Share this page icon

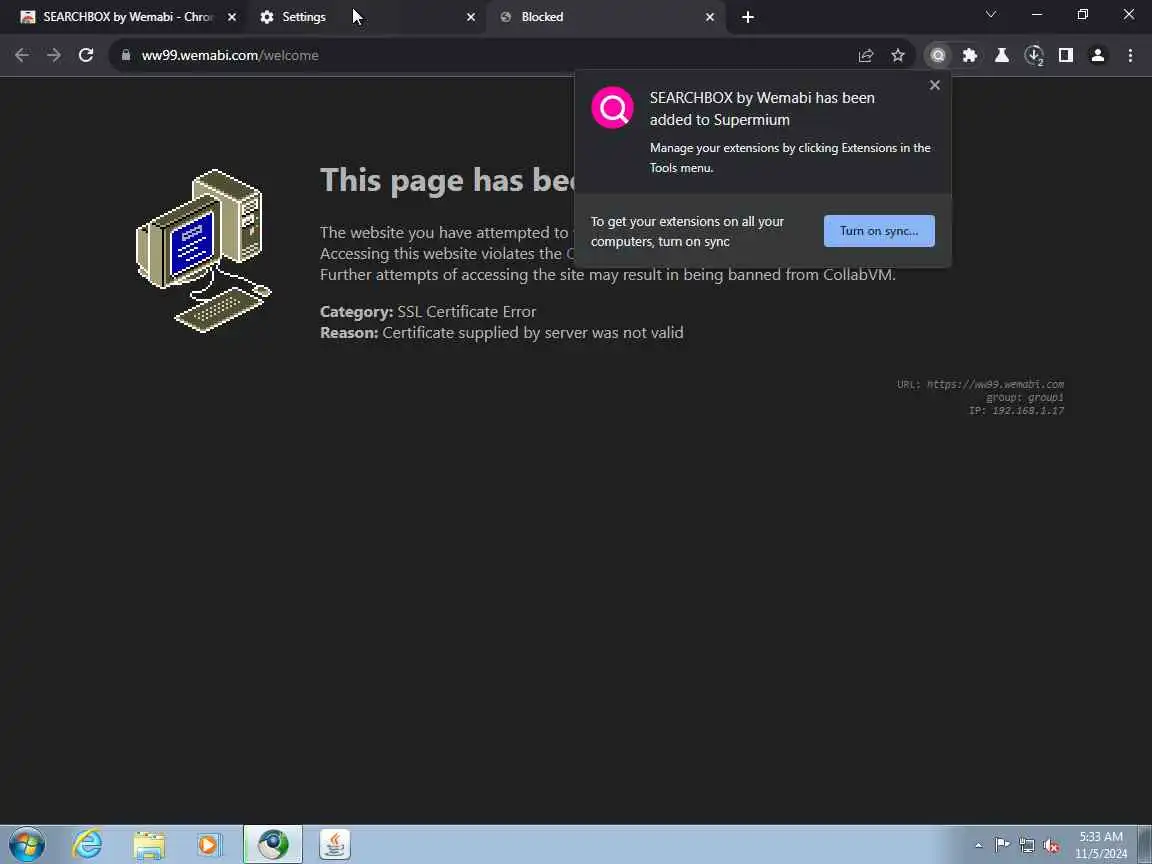(x=865, y=55)
